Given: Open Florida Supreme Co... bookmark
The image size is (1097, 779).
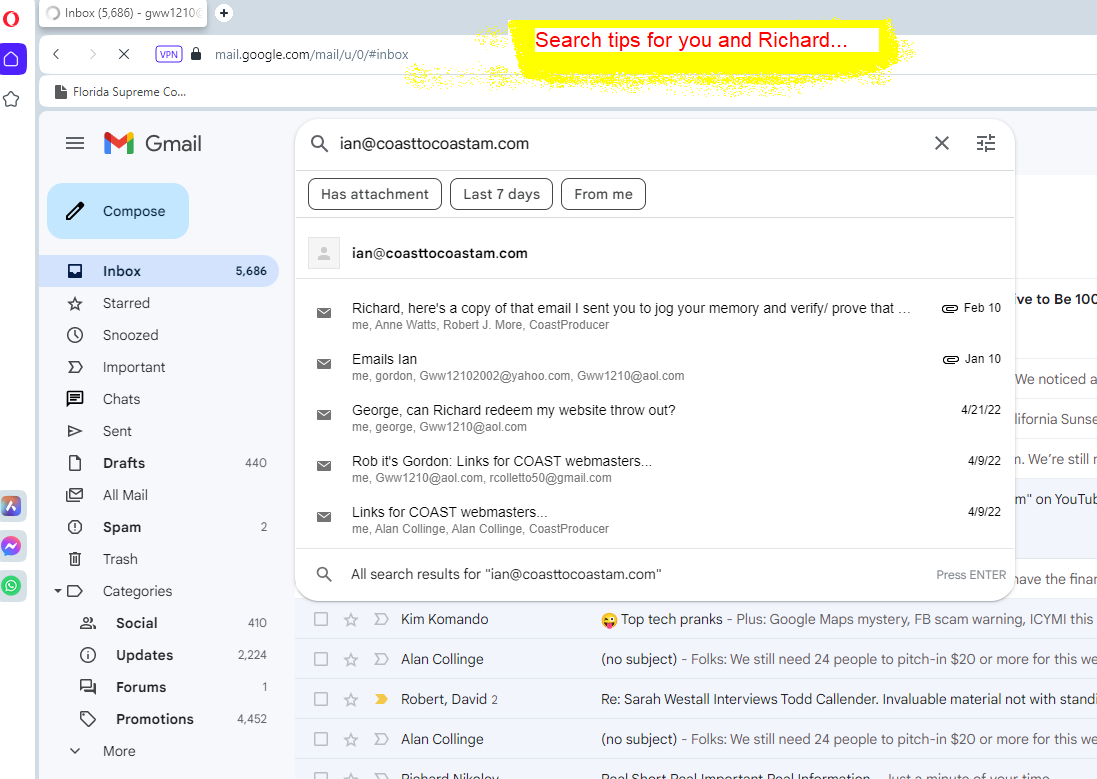Looking at the screenshot, I should [x=120, y=92].
